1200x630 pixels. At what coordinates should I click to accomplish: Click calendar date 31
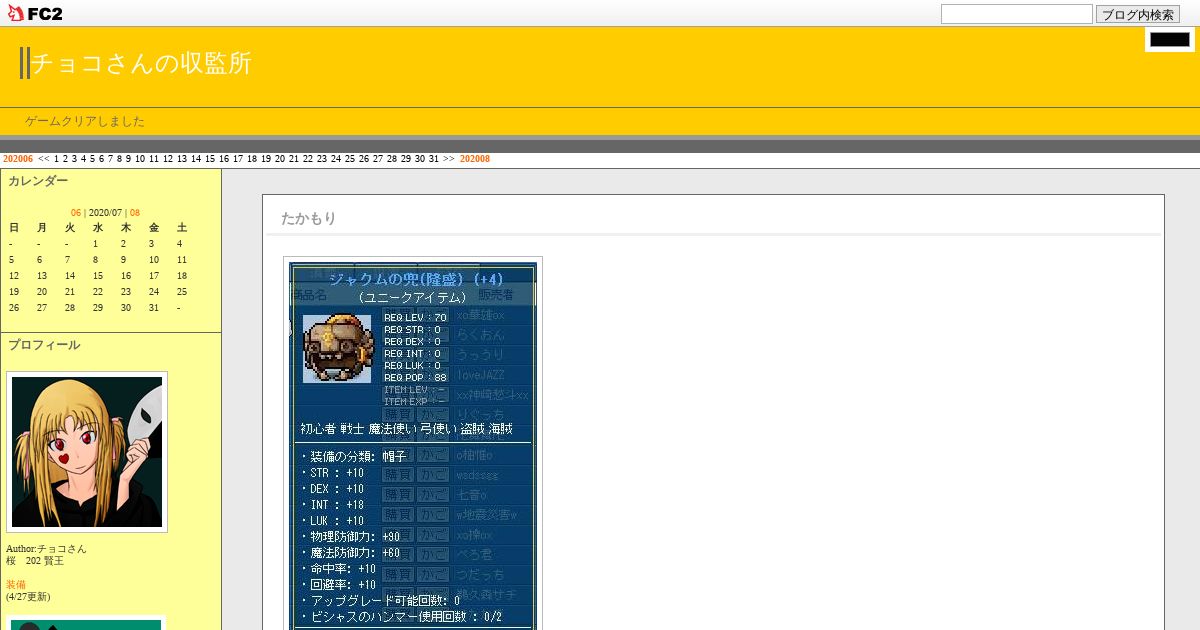pos(154,307)
